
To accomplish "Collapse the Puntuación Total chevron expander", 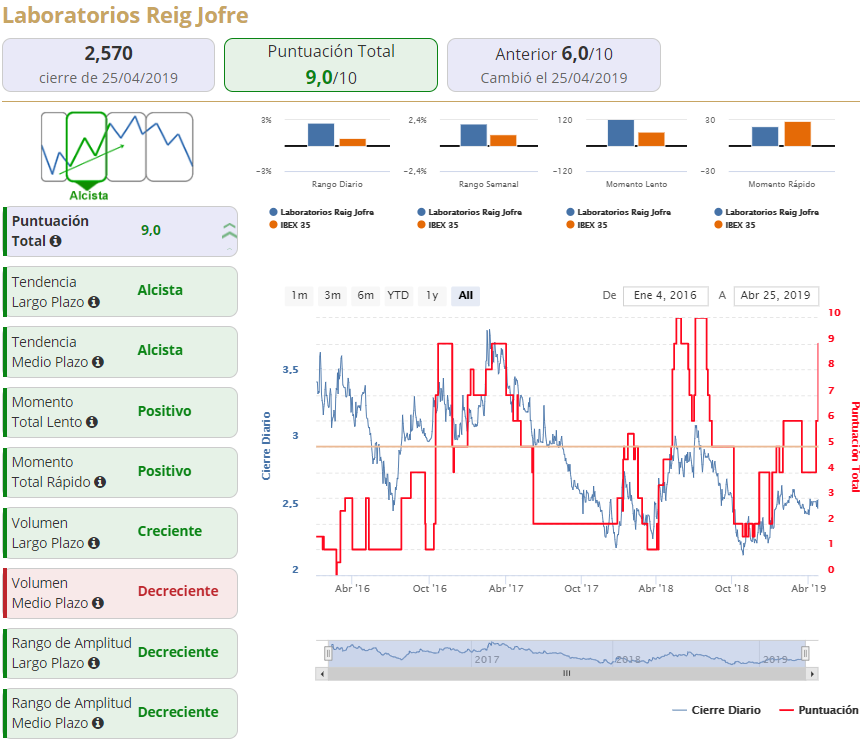I will click(x=229, y=231).
